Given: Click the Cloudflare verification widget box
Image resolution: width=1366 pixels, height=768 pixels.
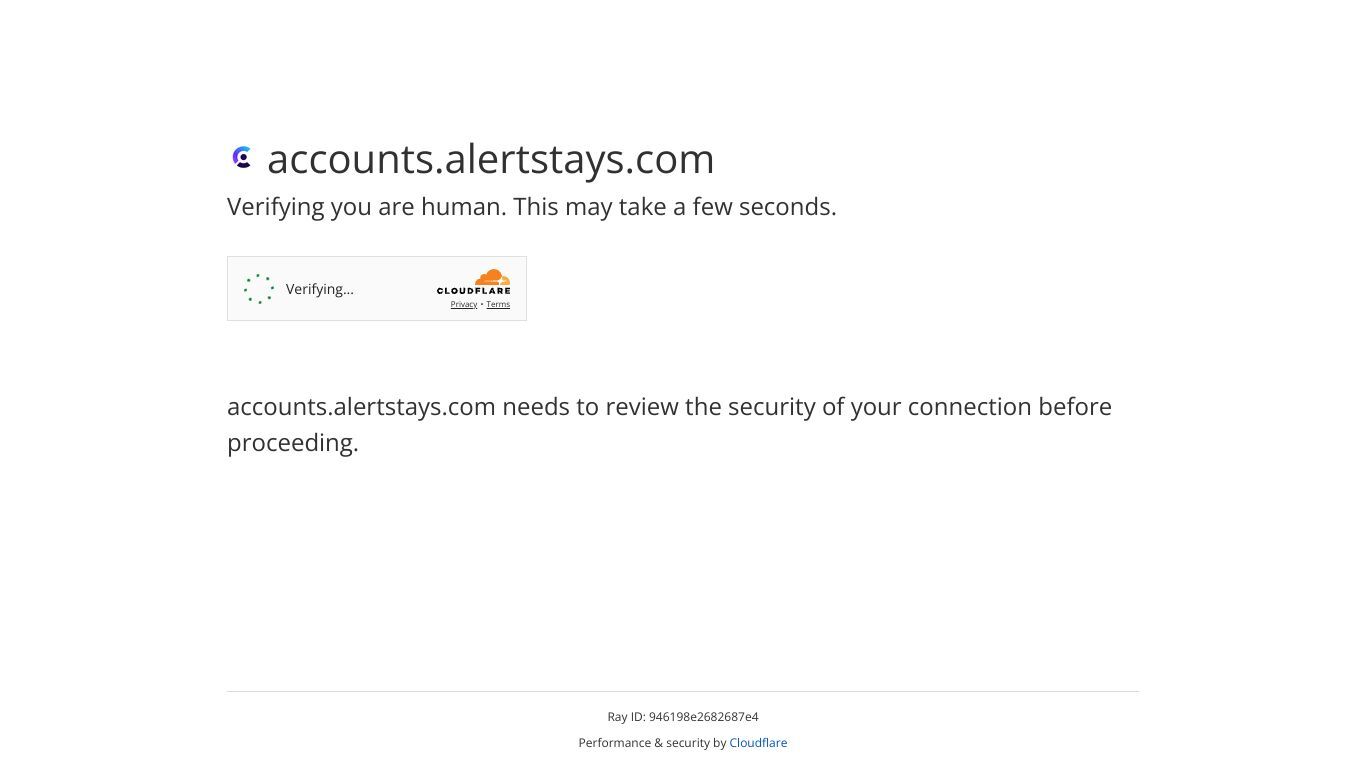Looking at the screenshot, I should tap(377, 289).
